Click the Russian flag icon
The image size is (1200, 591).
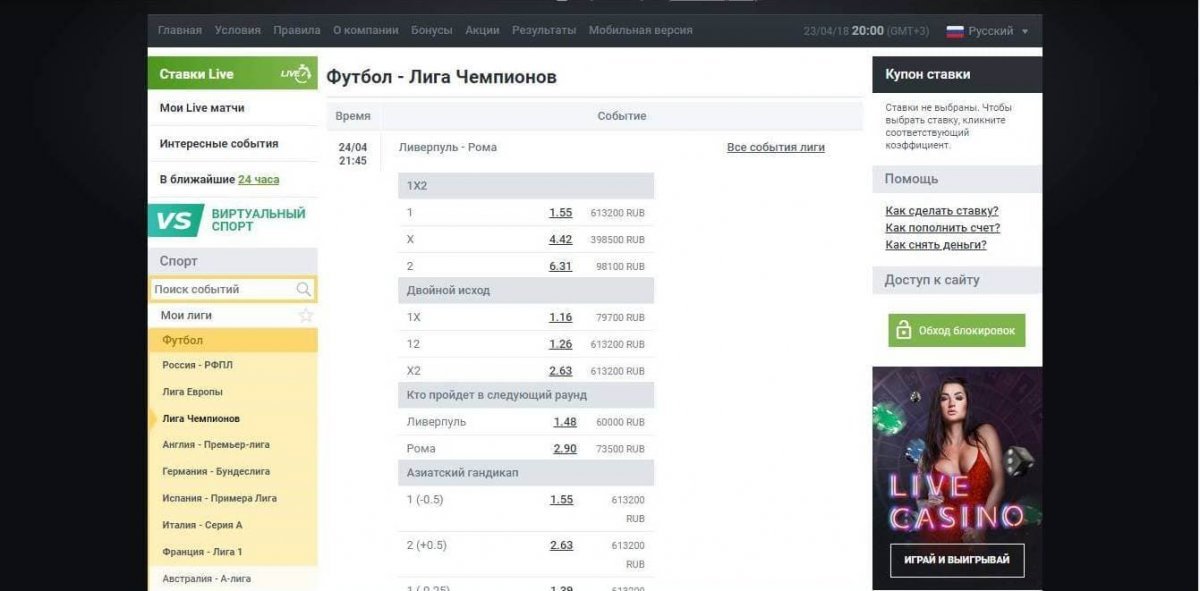click(955, 31)
